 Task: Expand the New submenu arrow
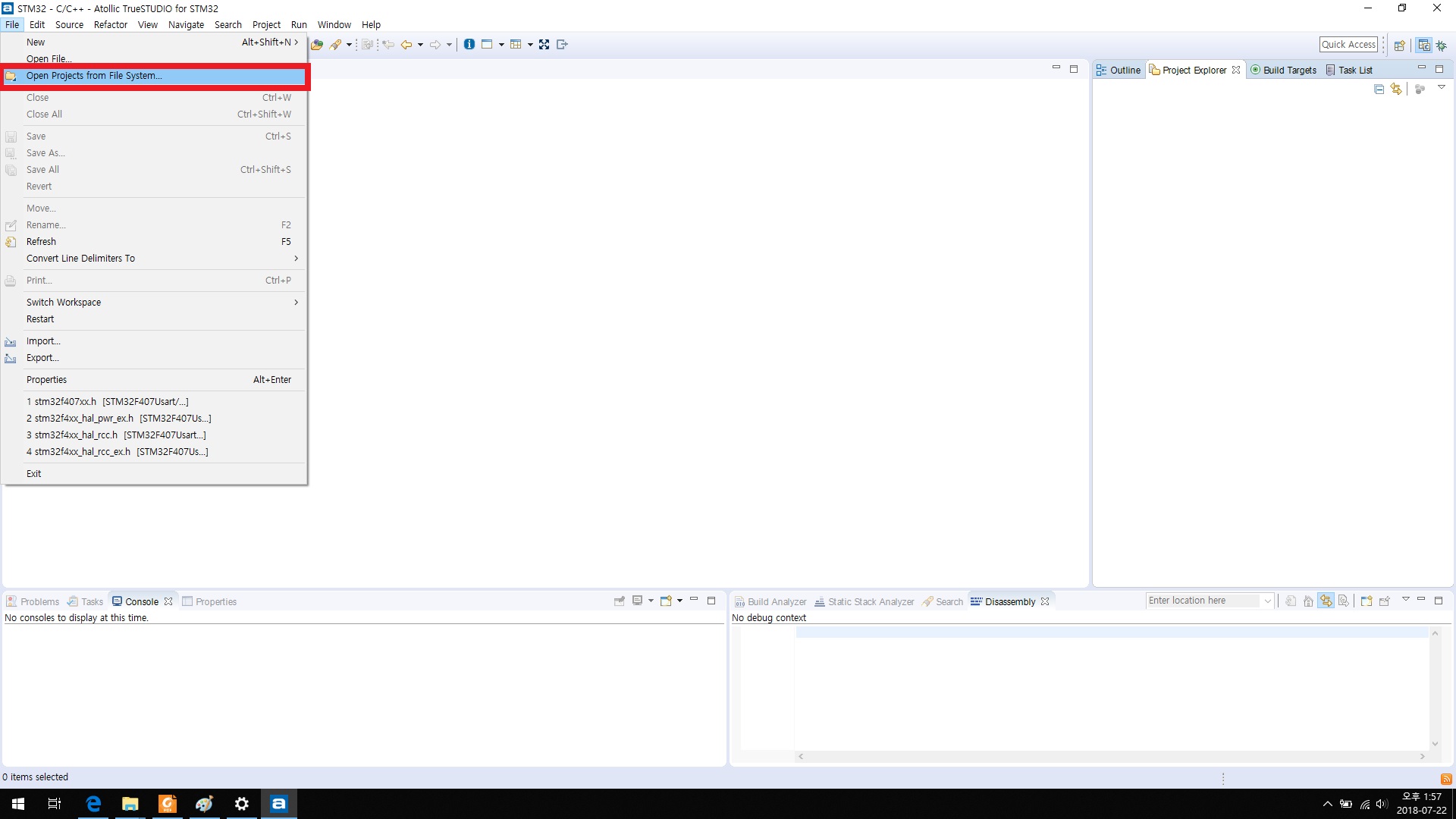click(x=296, y=42)
